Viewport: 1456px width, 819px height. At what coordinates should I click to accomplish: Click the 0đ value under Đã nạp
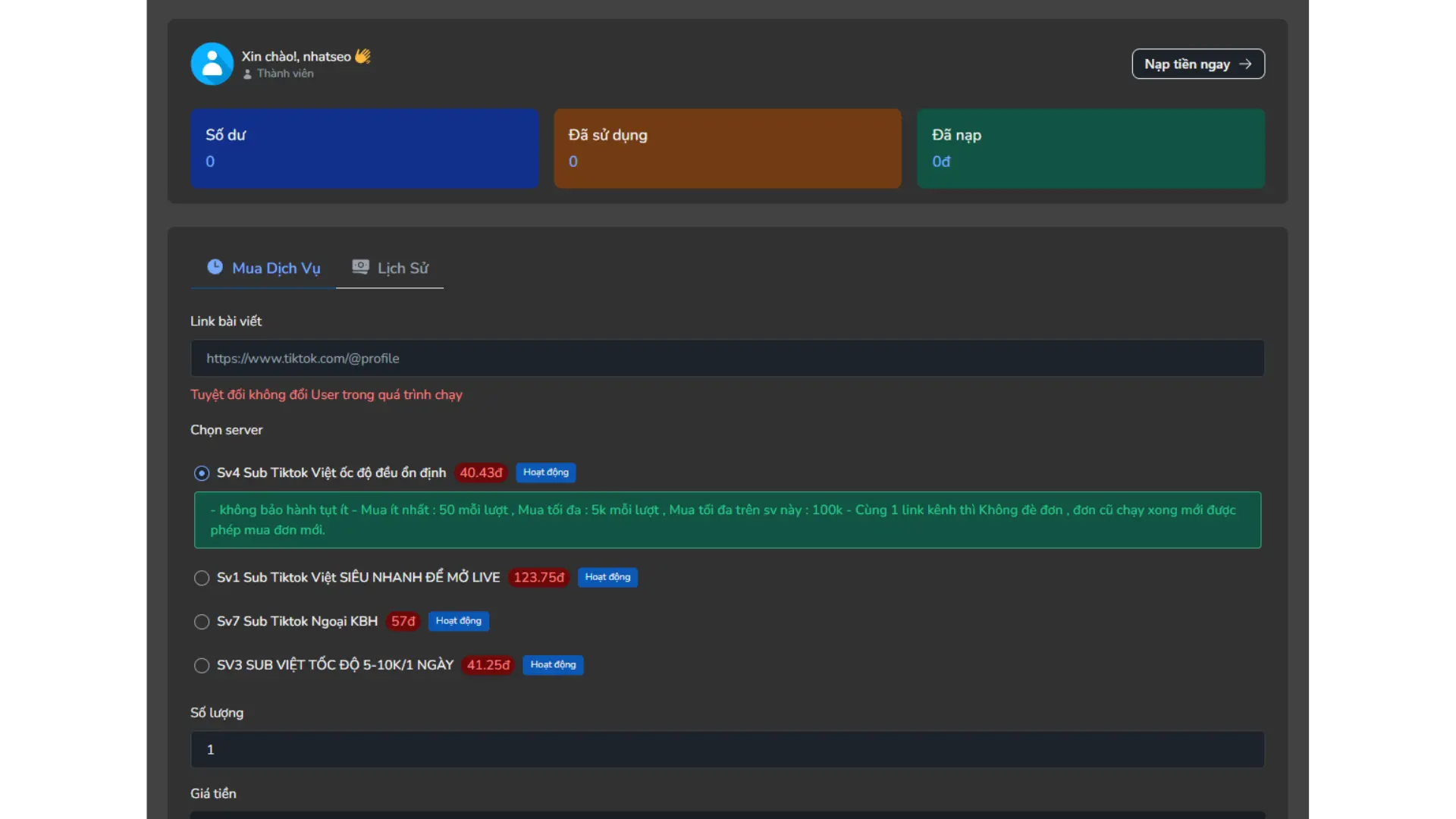point(941,162)
